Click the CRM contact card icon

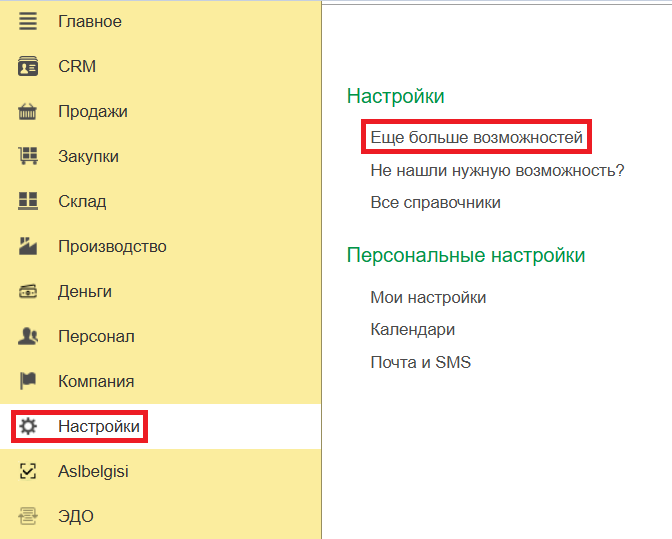pyautogui.click(x=28, y=67)
